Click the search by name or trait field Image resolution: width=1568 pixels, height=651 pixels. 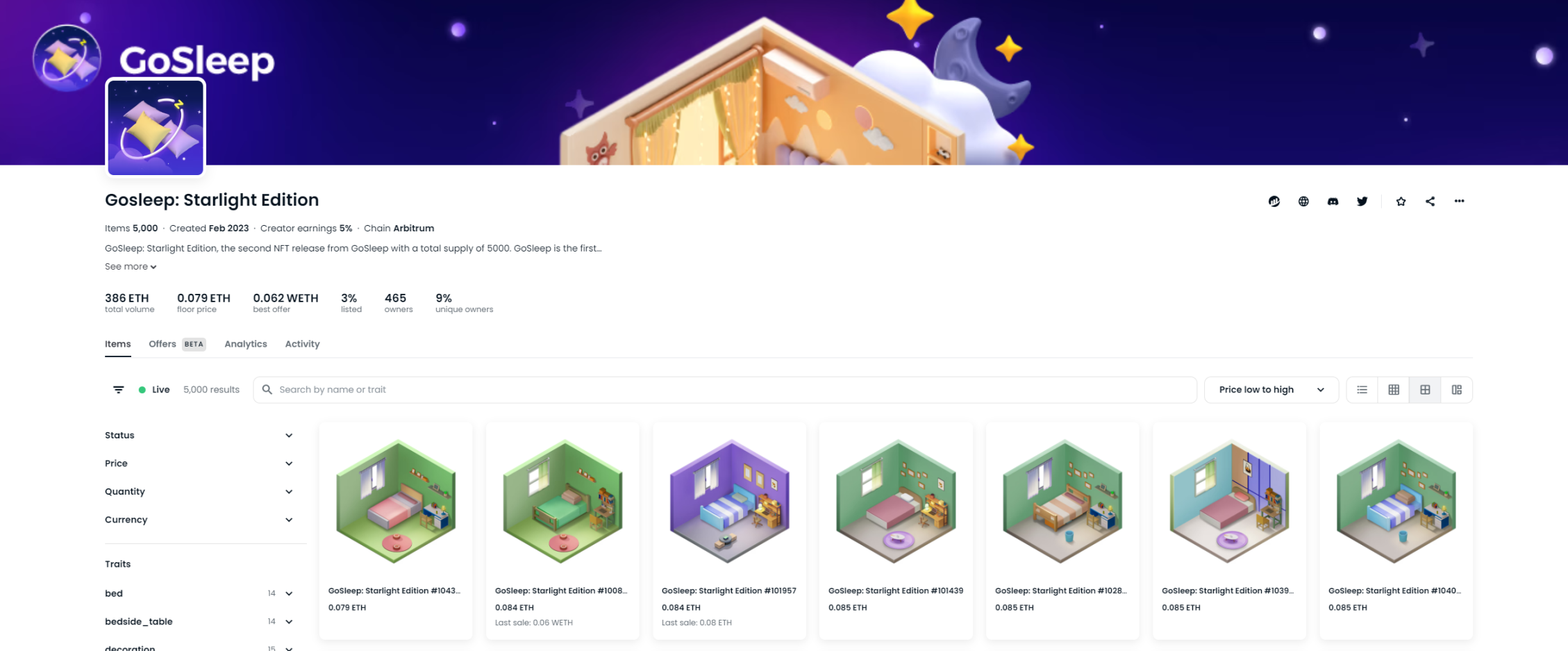pos(725,390)
